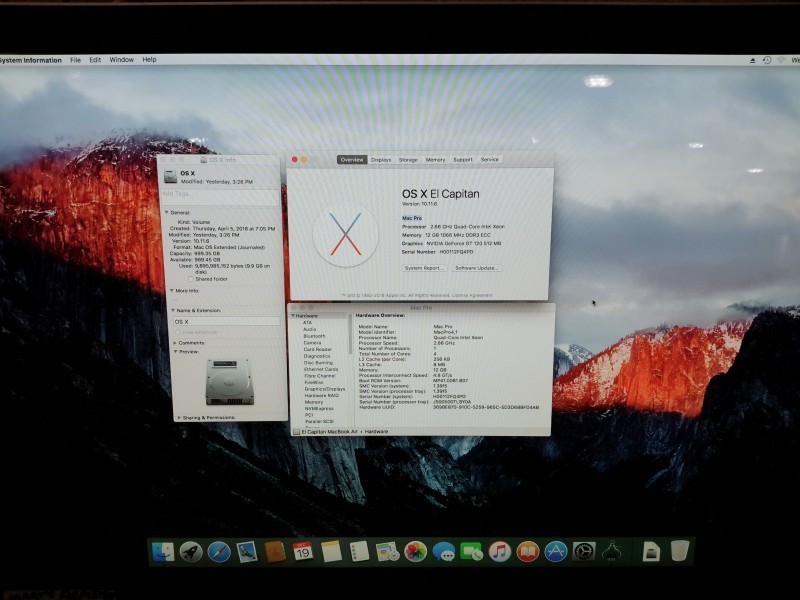Screen dimensions: 800x600
Task: Switch to the Service tab
Action: [489, 160]
